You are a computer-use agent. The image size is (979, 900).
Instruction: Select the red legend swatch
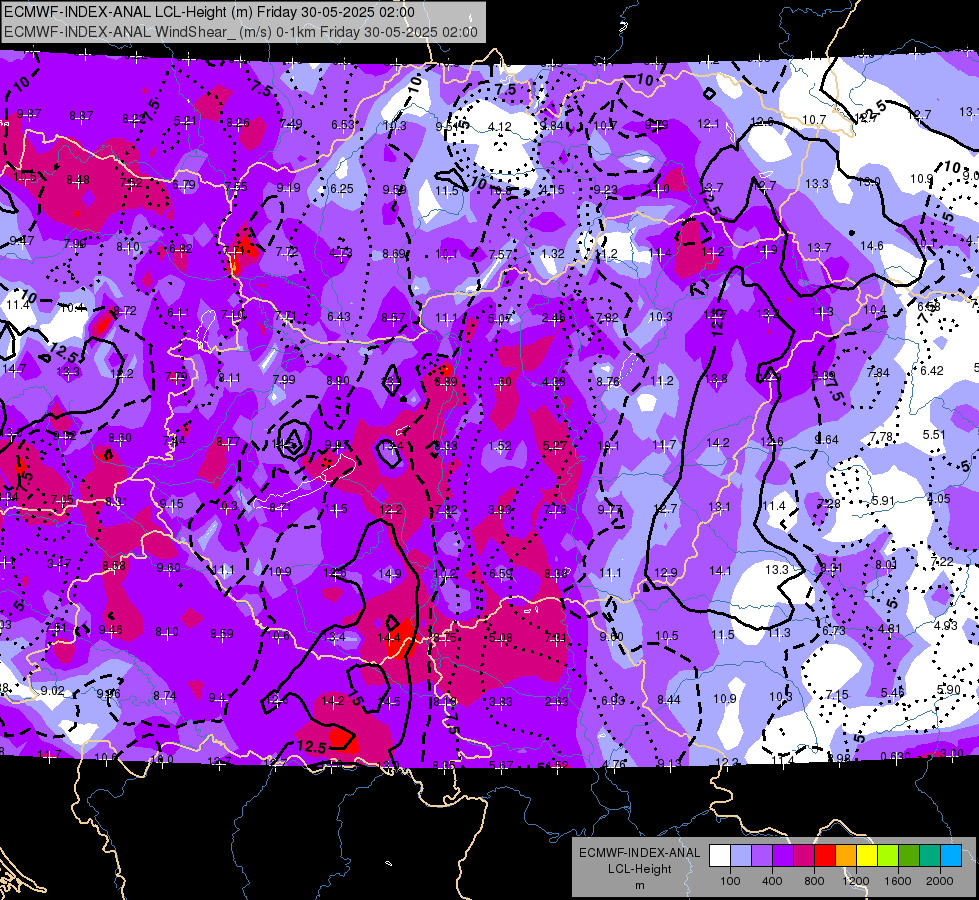click(x=825, y=855)
